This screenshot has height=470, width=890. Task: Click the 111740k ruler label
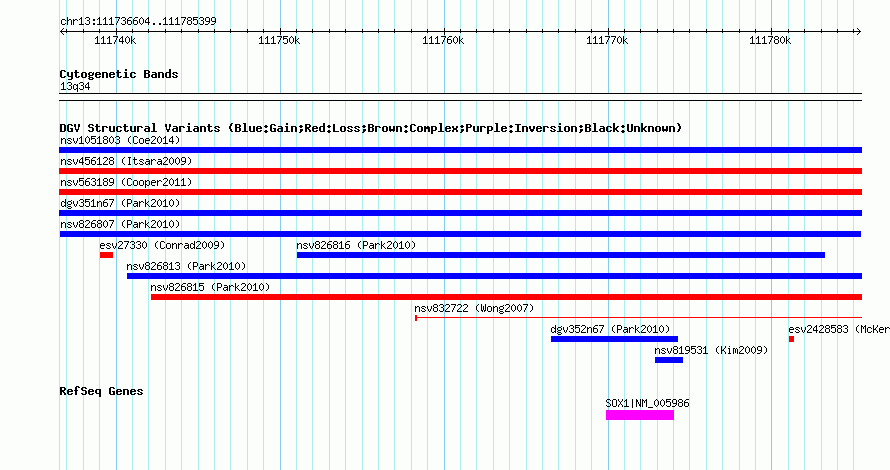click(x=115, y=40)
